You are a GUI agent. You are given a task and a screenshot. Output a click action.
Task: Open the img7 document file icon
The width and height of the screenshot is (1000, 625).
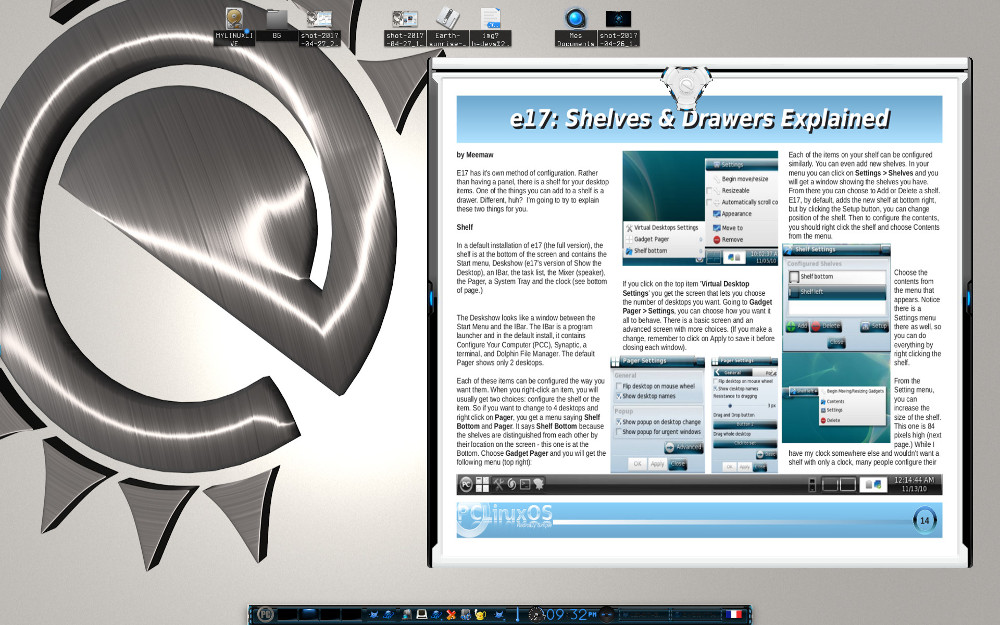[x=490, y=27]
